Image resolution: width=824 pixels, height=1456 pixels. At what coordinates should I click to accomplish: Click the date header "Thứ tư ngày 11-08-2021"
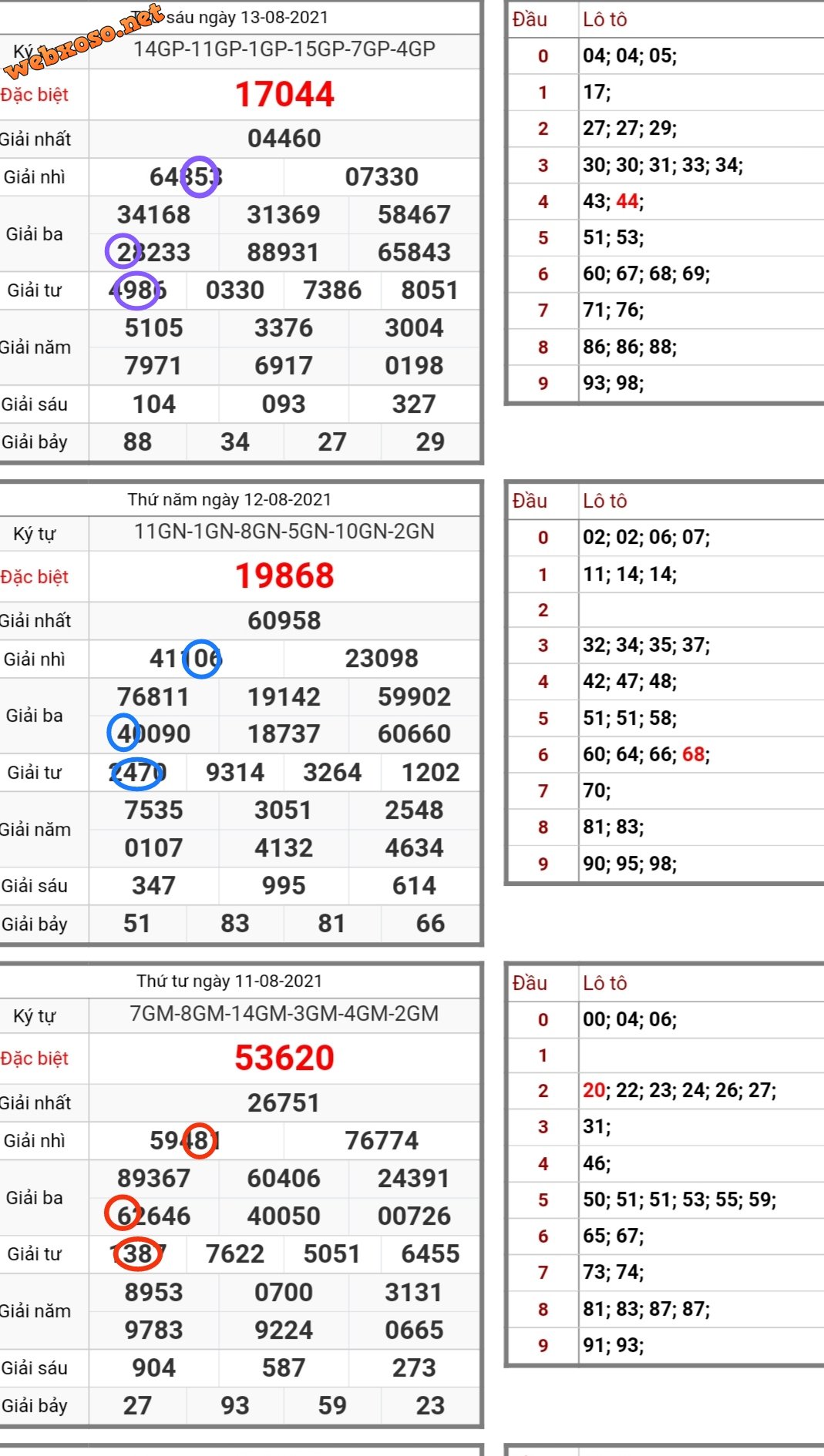pos(230,981)
